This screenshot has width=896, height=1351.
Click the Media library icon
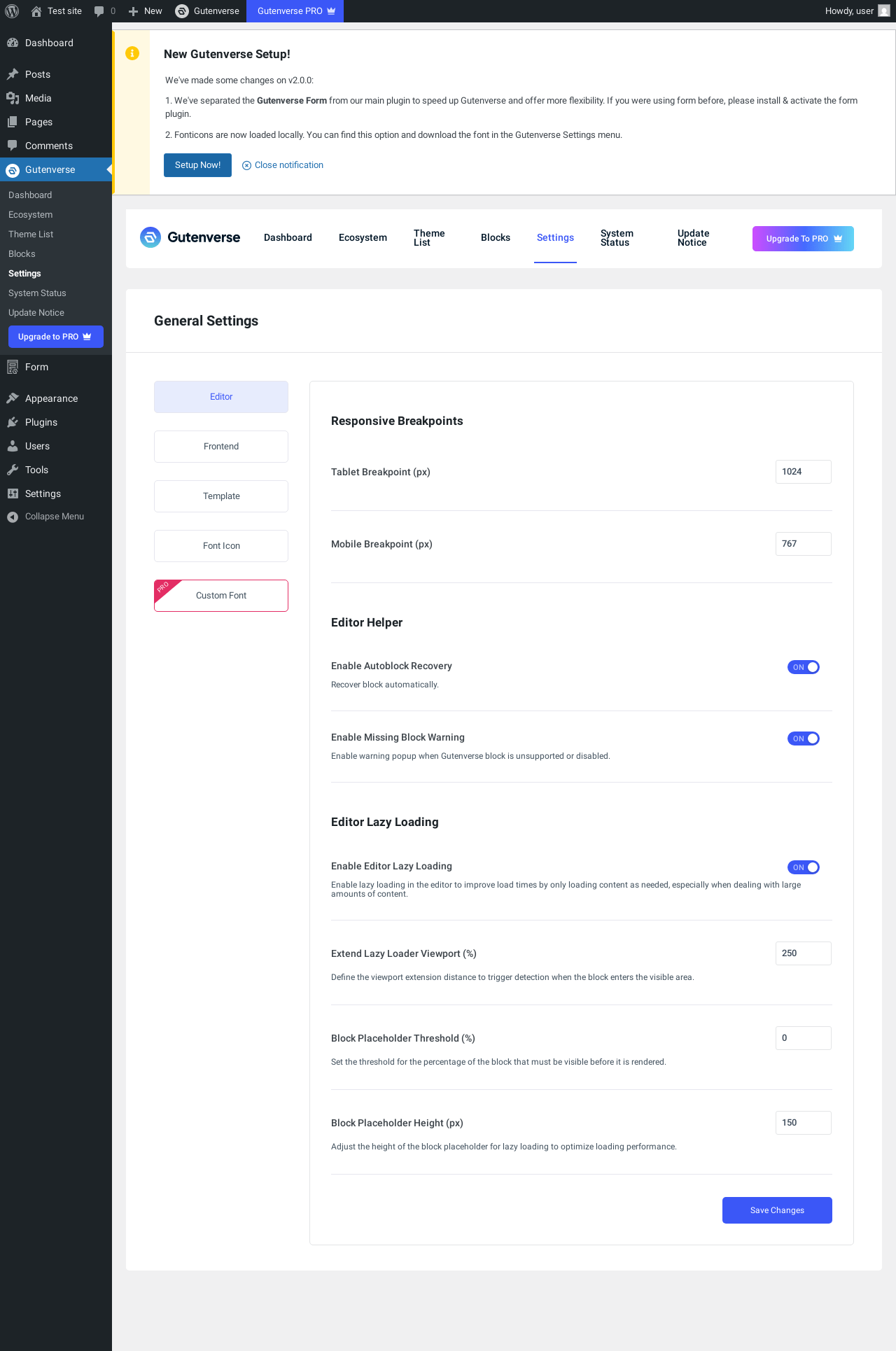(13, 98)
